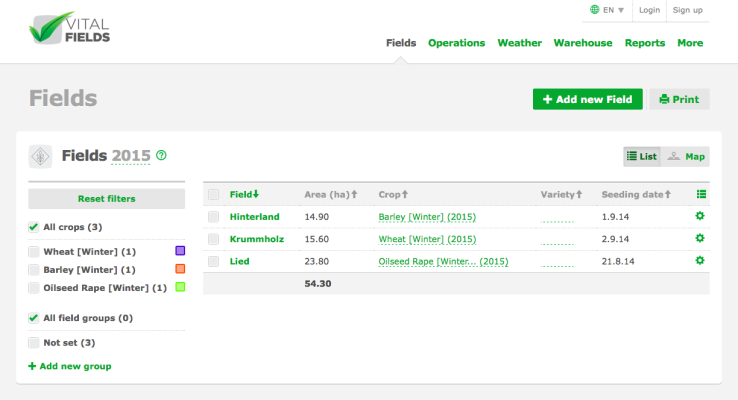Open the Weather section

(x=520, y=43)
